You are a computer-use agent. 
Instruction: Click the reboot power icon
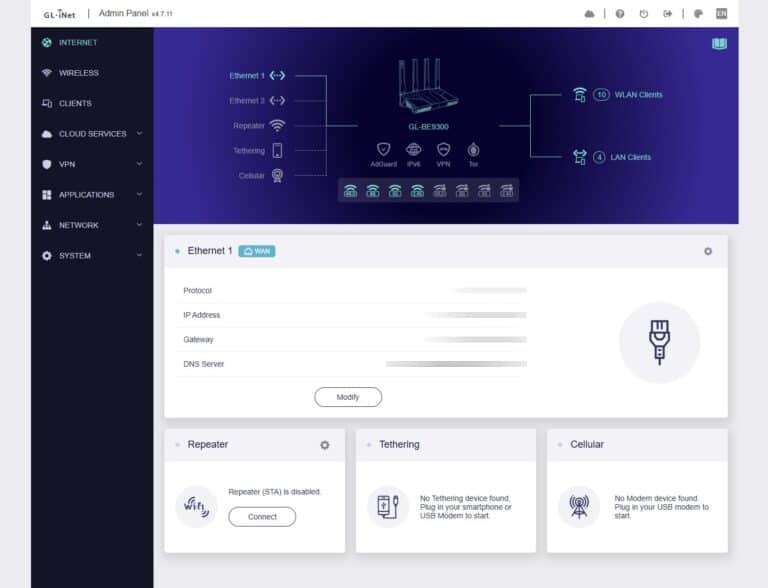[644, 14]
